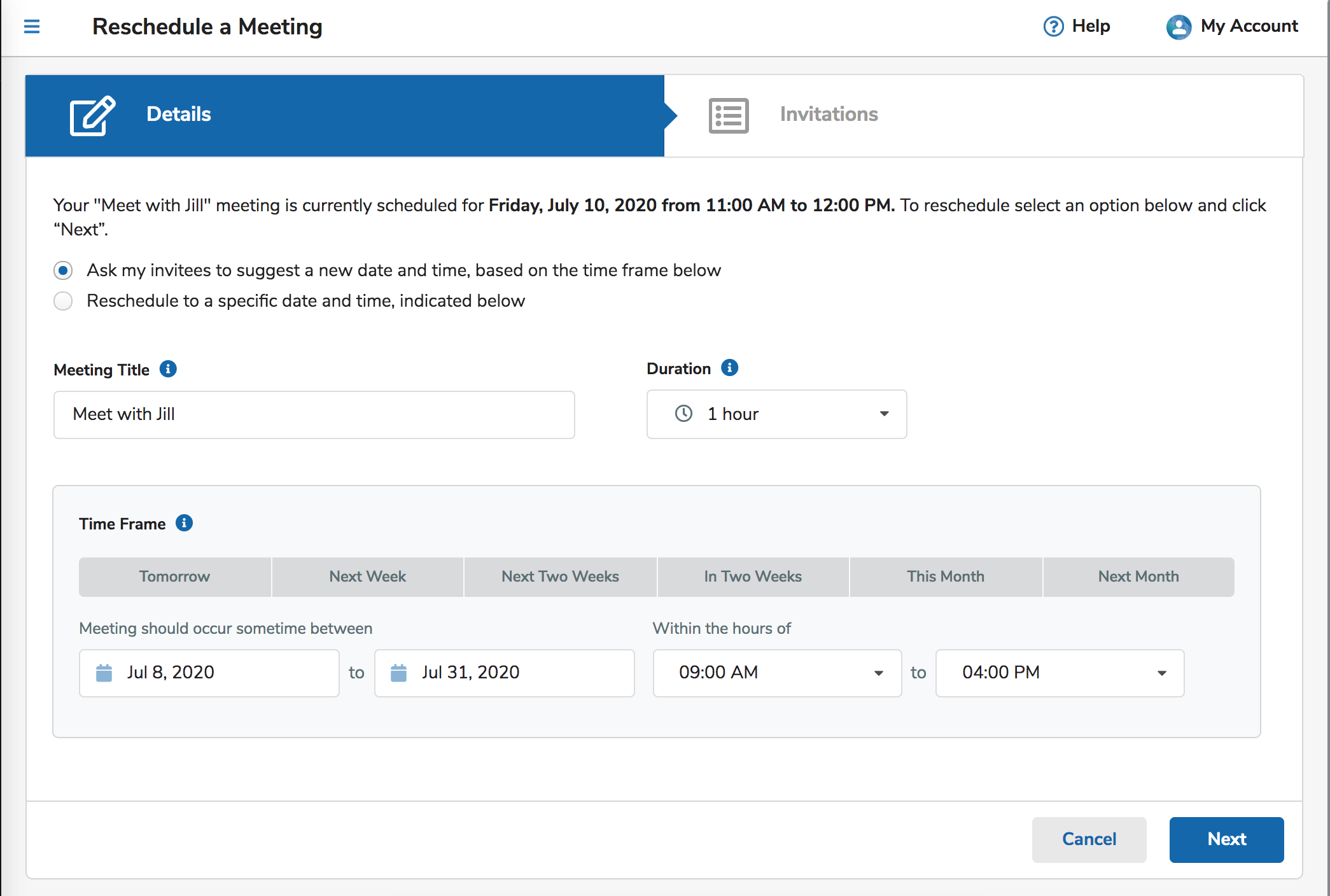Click the clock icon in Duration field

683,414
